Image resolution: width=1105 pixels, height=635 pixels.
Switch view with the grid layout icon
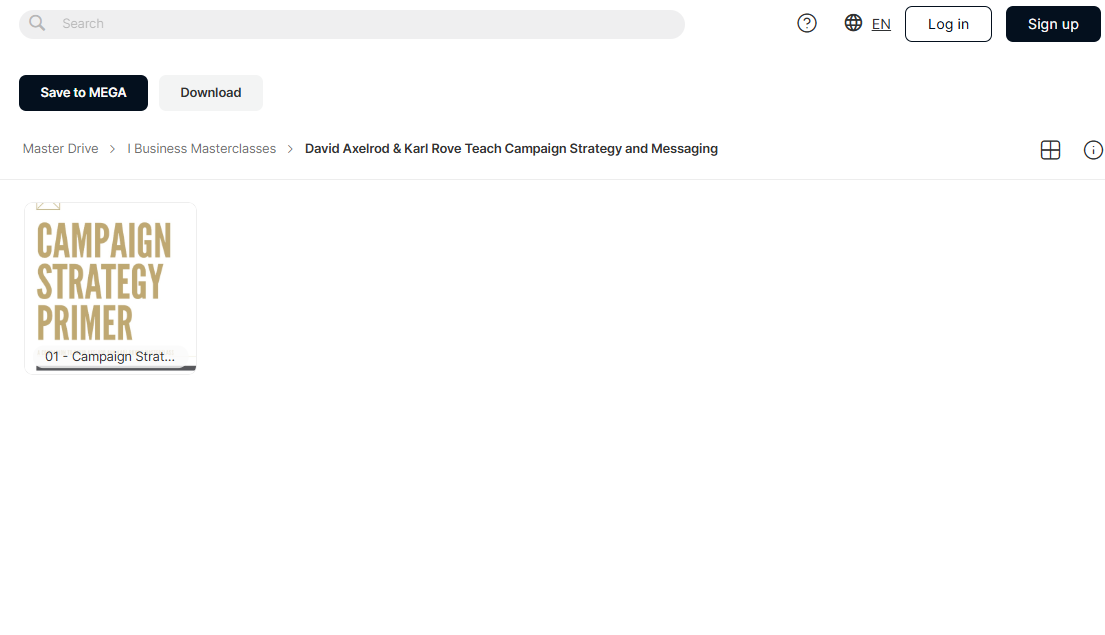(x=1050, y=149)
